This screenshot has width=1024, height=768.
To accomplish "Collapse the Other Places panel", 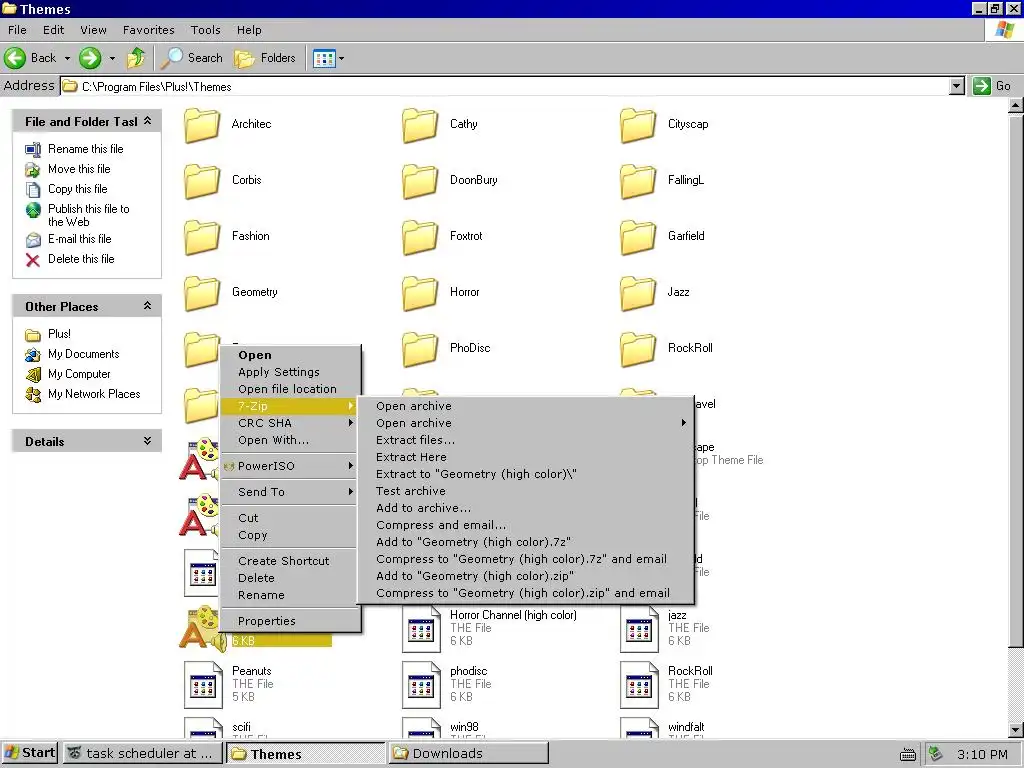I will pyautogui.click(x=148, y=306).
